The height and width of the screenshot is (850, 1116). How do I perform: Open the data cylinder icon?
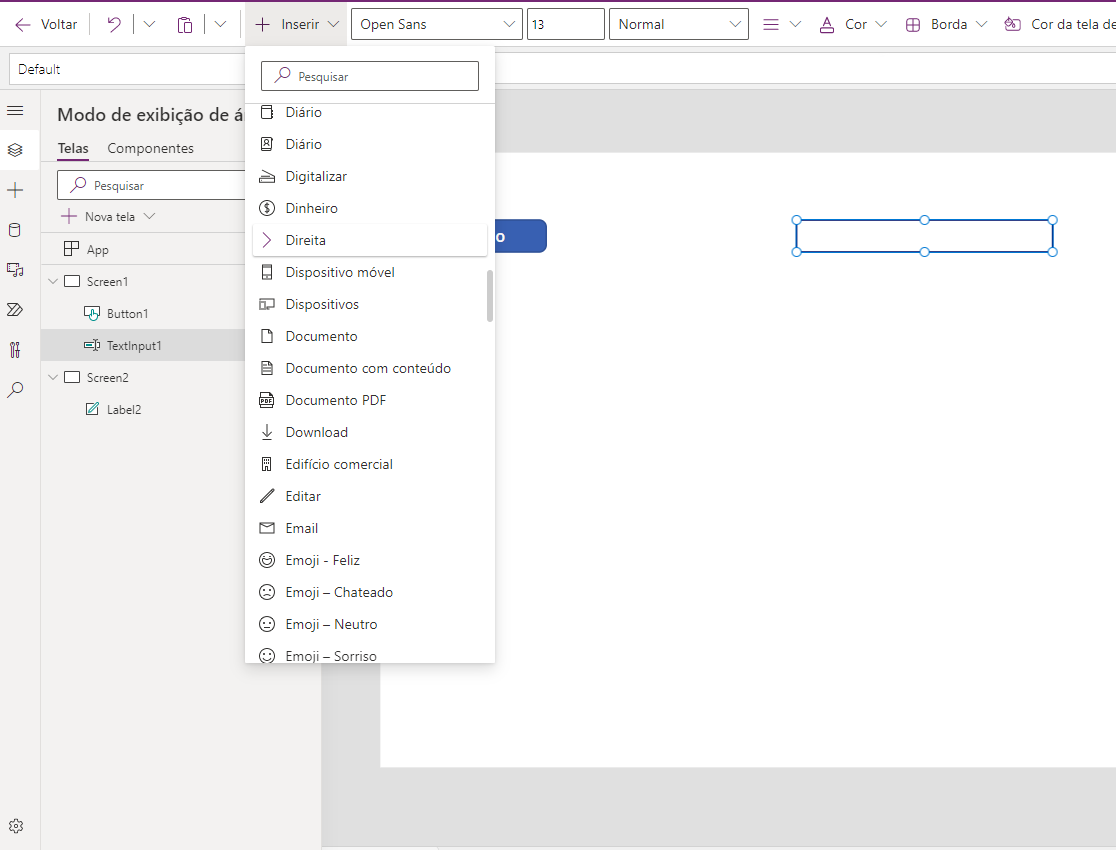tap(15, 230)
